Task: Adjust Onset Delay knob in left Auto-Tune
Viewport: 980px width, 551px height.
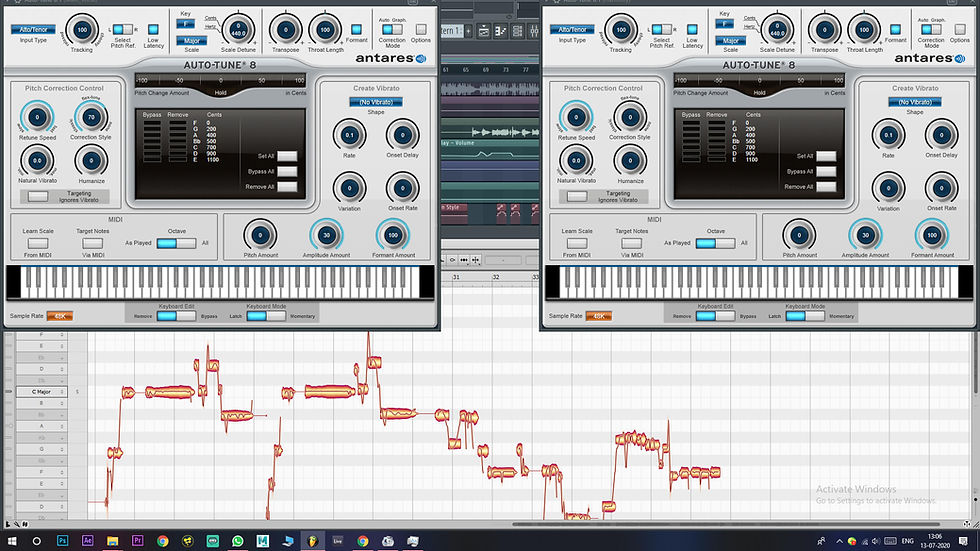Action: 402,134
